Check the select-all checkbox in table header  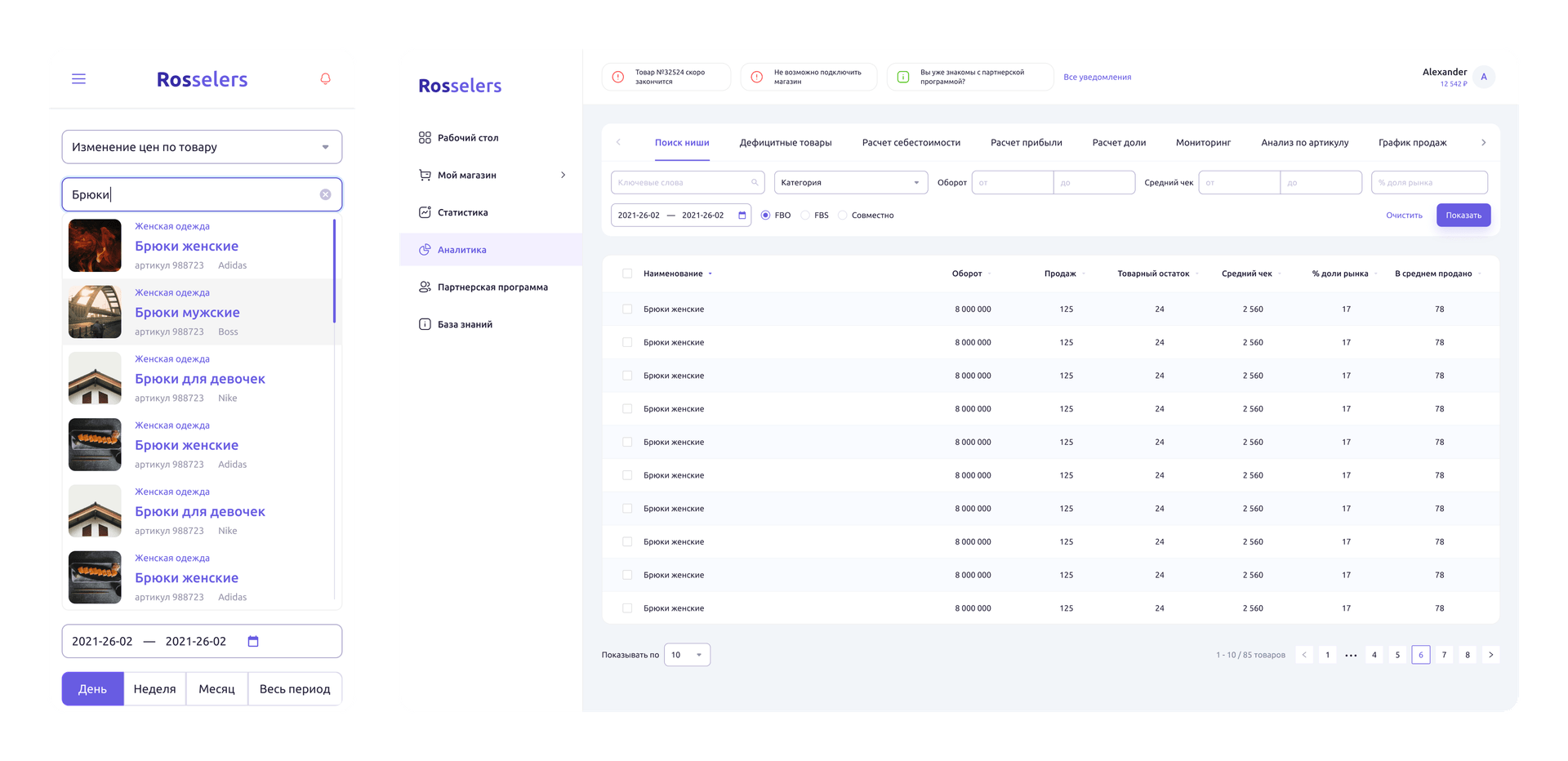pyautogui.click(x=627, y=274)
